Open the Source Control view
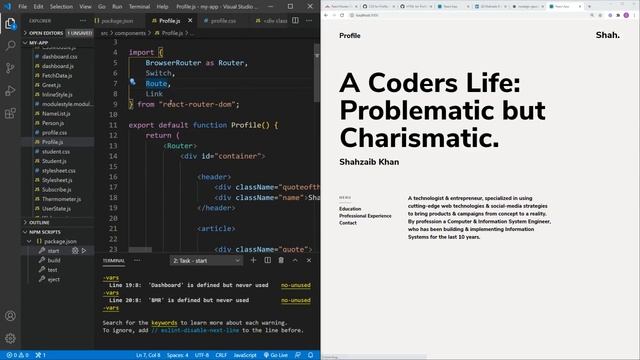 click(x=10, y=68)
